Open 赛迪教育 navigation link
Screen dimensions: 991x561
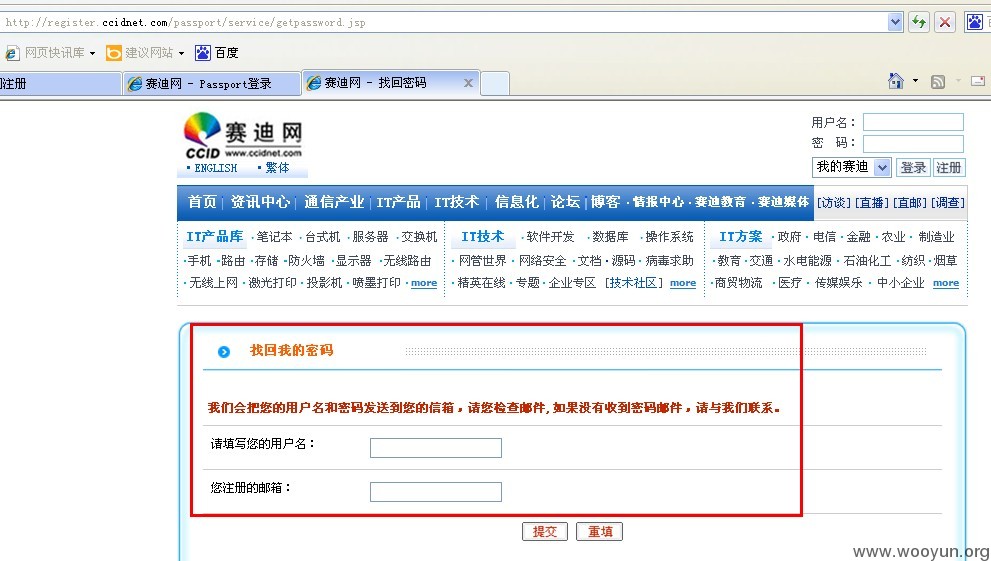[720, 202]
